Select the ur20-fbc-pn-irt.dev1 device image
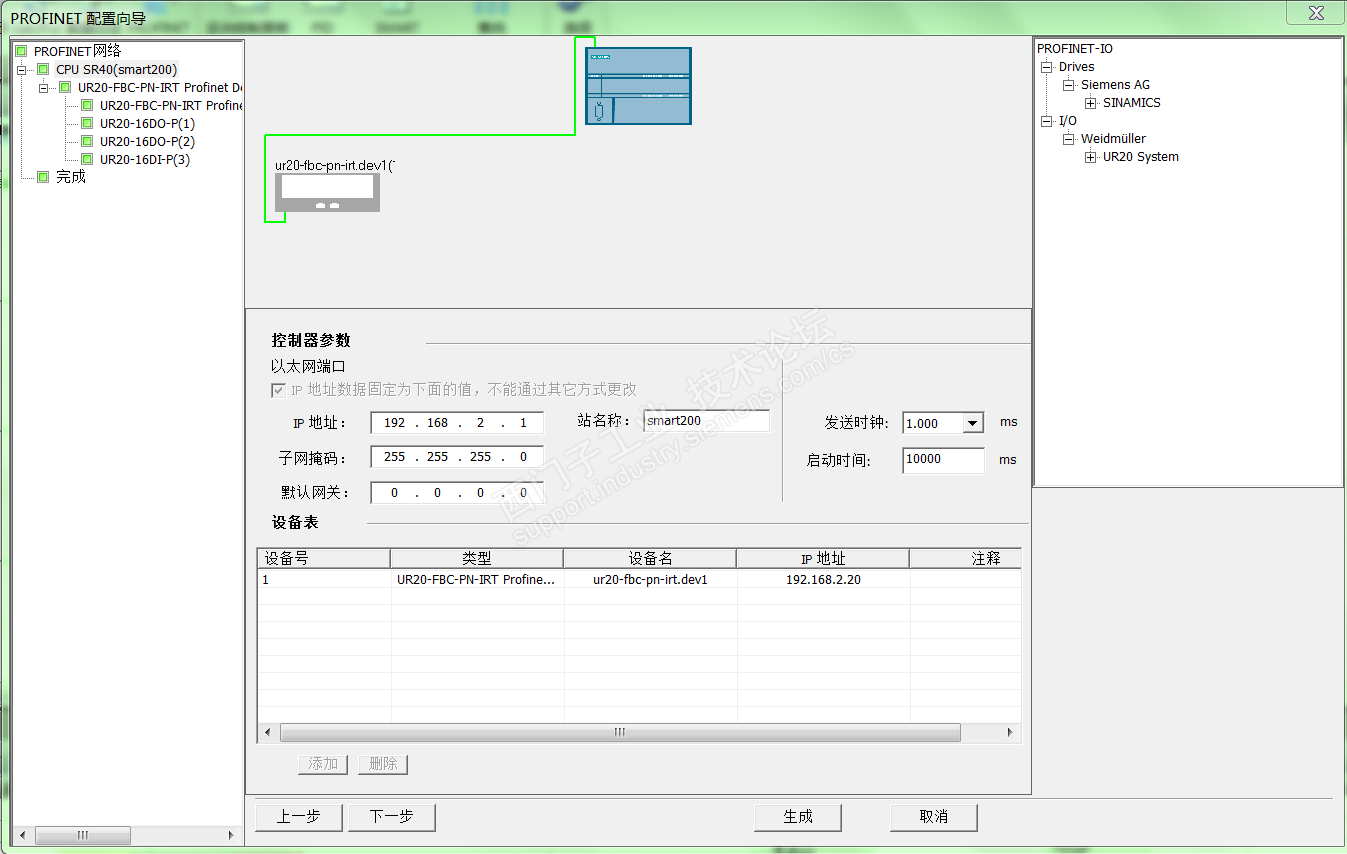Viewport: 1347px width, 854px height. [328, 193]
